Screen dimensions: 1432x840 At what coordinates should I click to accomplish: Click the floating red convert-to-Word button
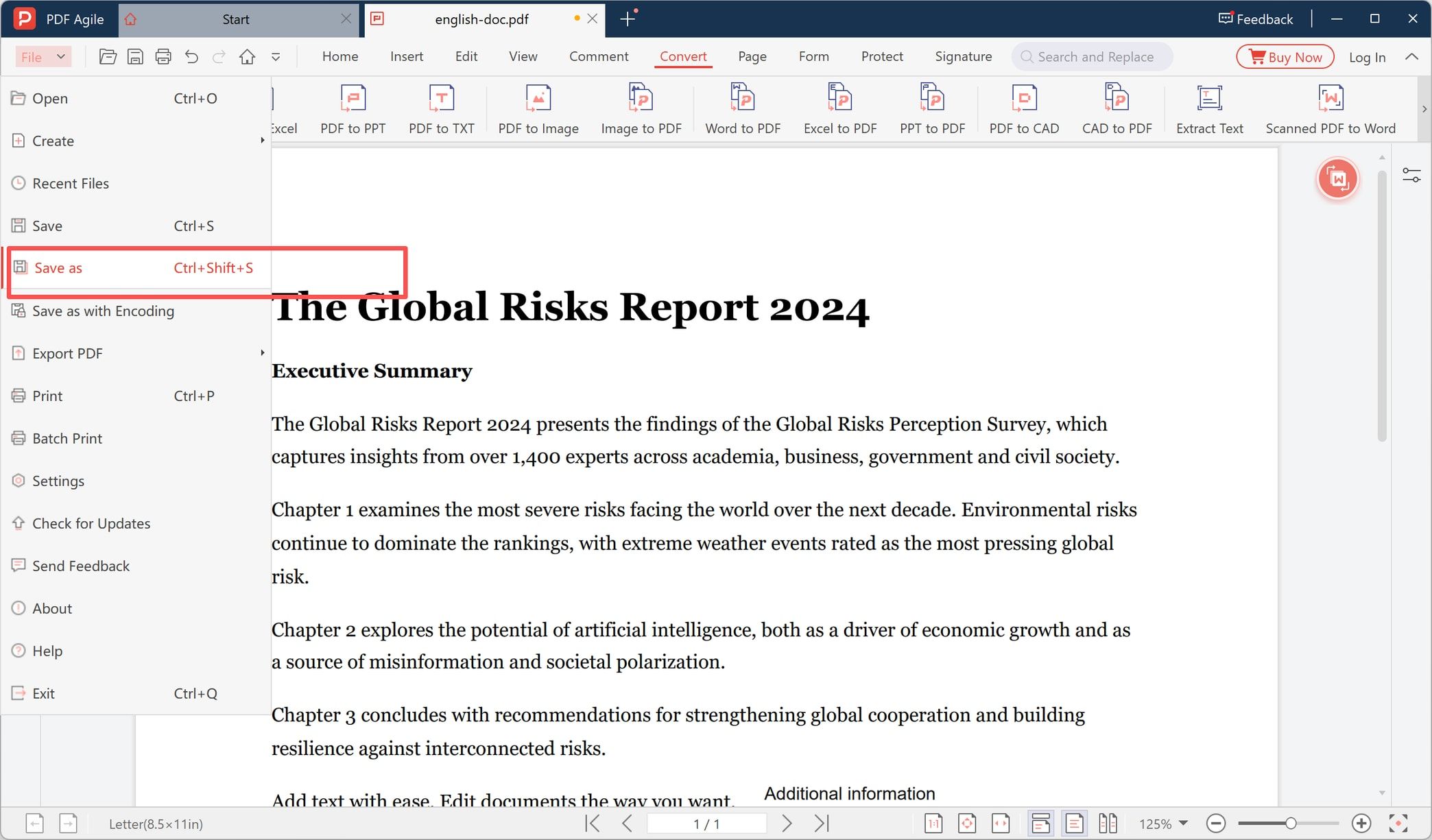click(x=1337, y=179)
